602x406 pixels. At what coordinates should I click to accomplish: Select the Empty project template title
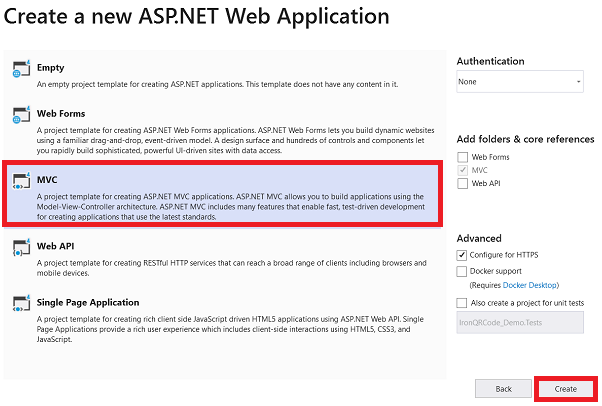pos(50,68)
